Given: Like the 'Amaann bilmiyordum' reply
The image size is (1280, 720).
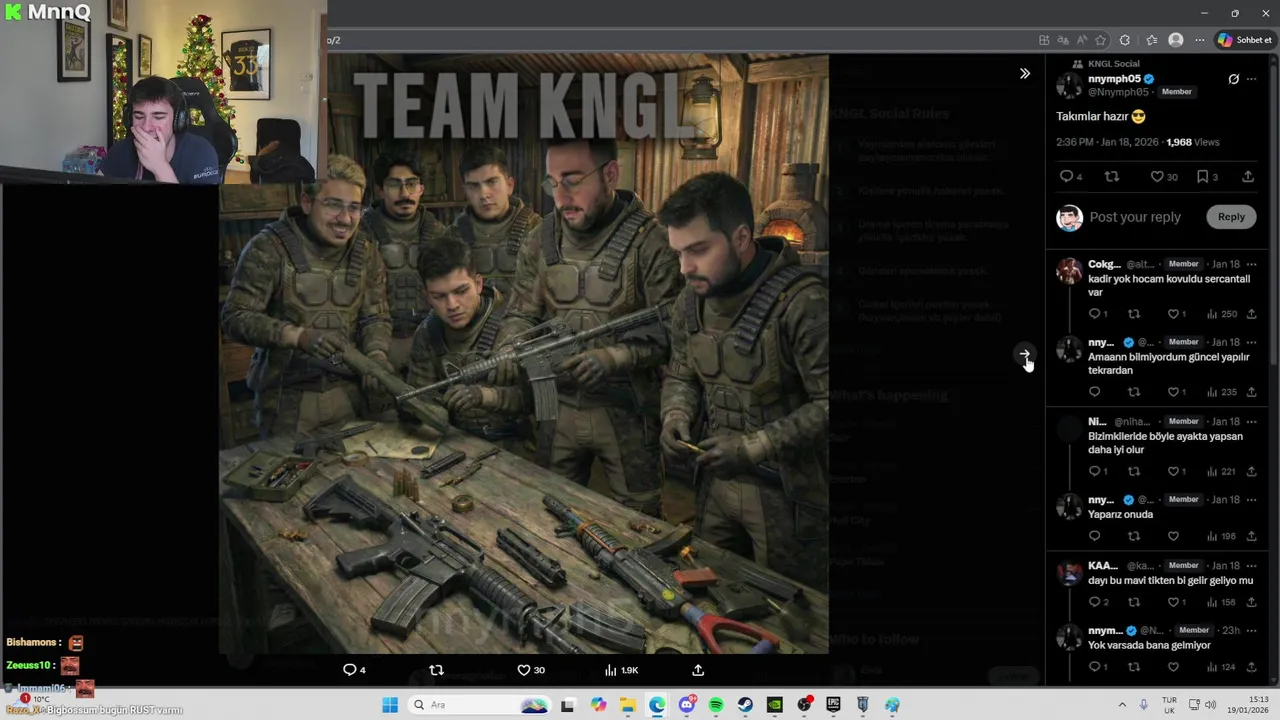Looking at the screenshot, I should point(1173,392).
